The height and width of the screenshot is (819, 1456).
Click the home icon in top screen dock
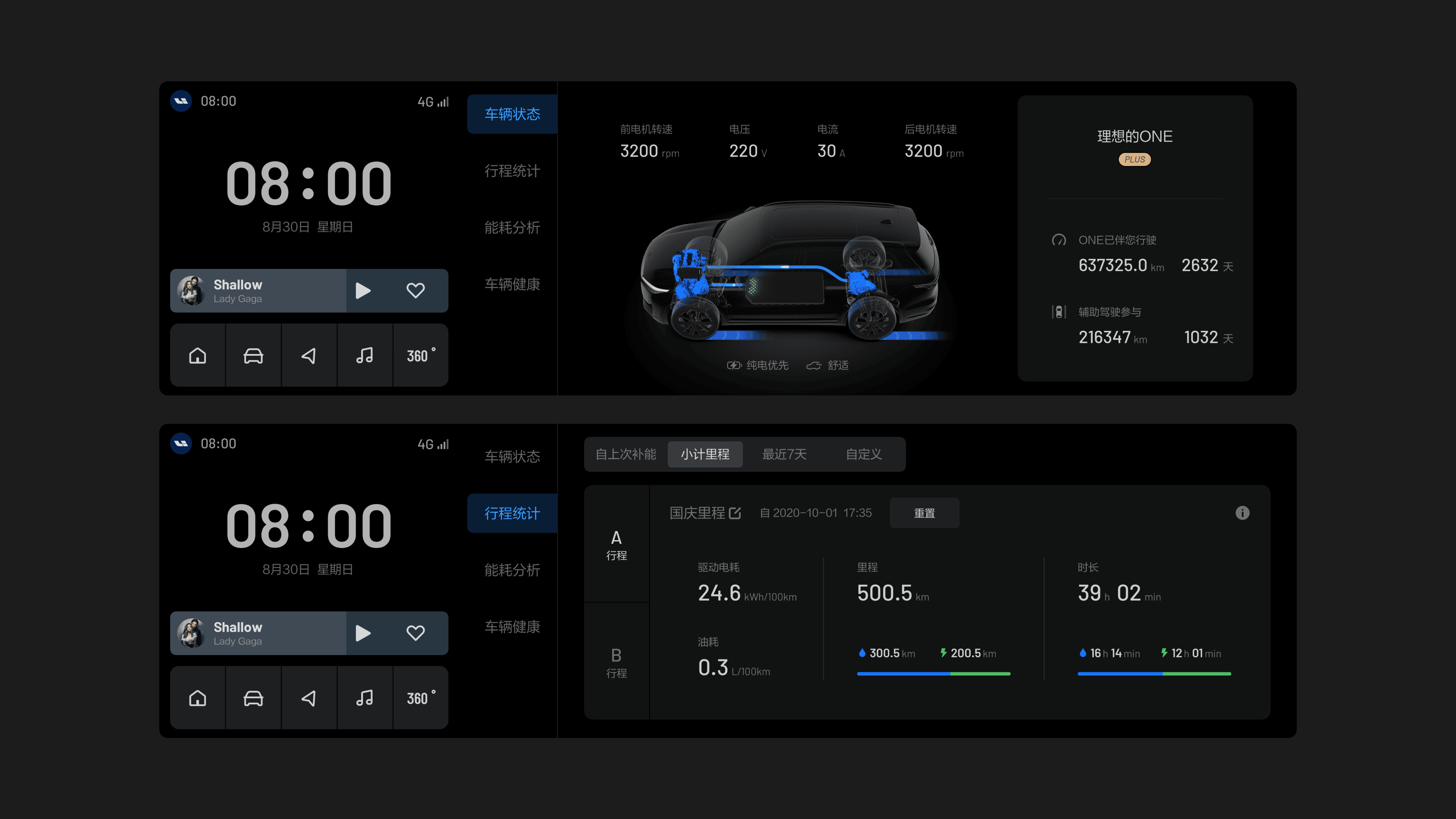[197, 355]
